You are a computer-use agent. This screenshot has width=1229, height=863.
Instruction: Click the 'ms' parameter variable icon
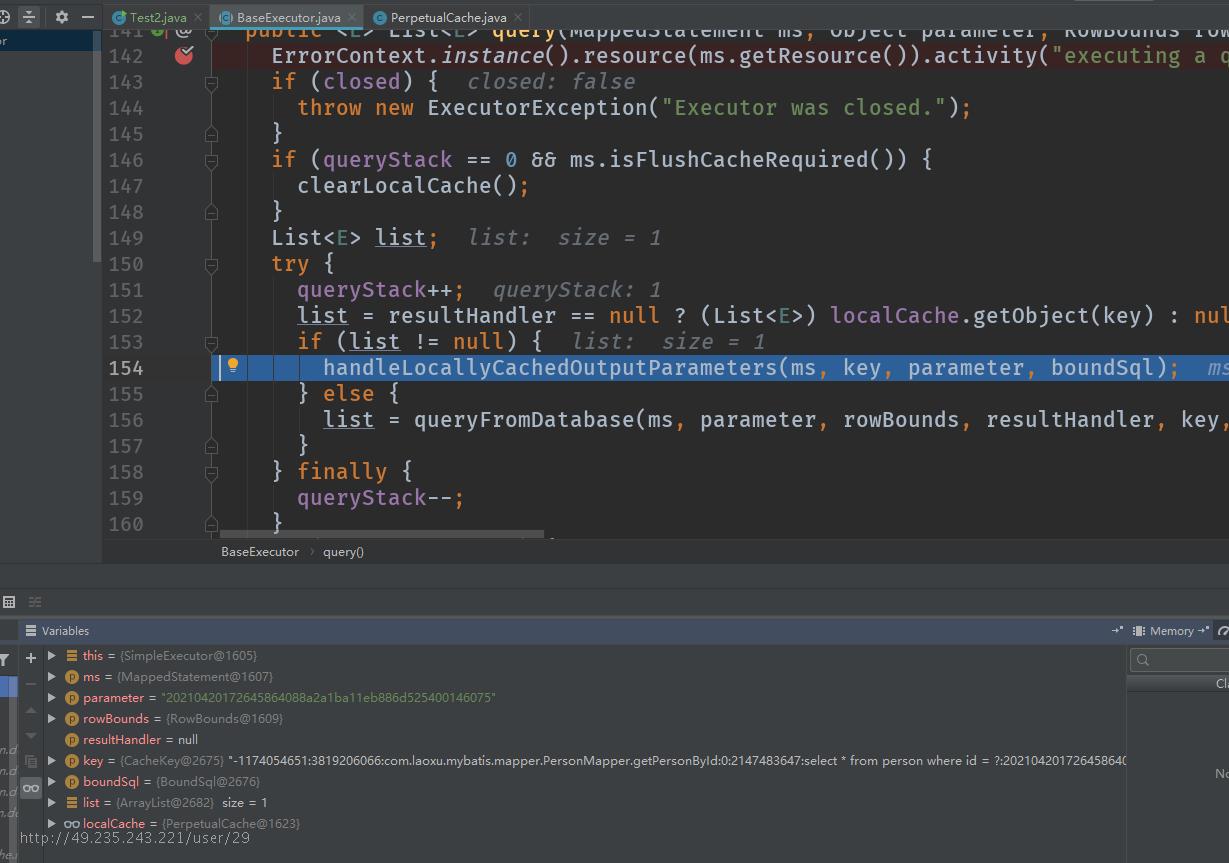pyautogui.click(x=72, y=677)
